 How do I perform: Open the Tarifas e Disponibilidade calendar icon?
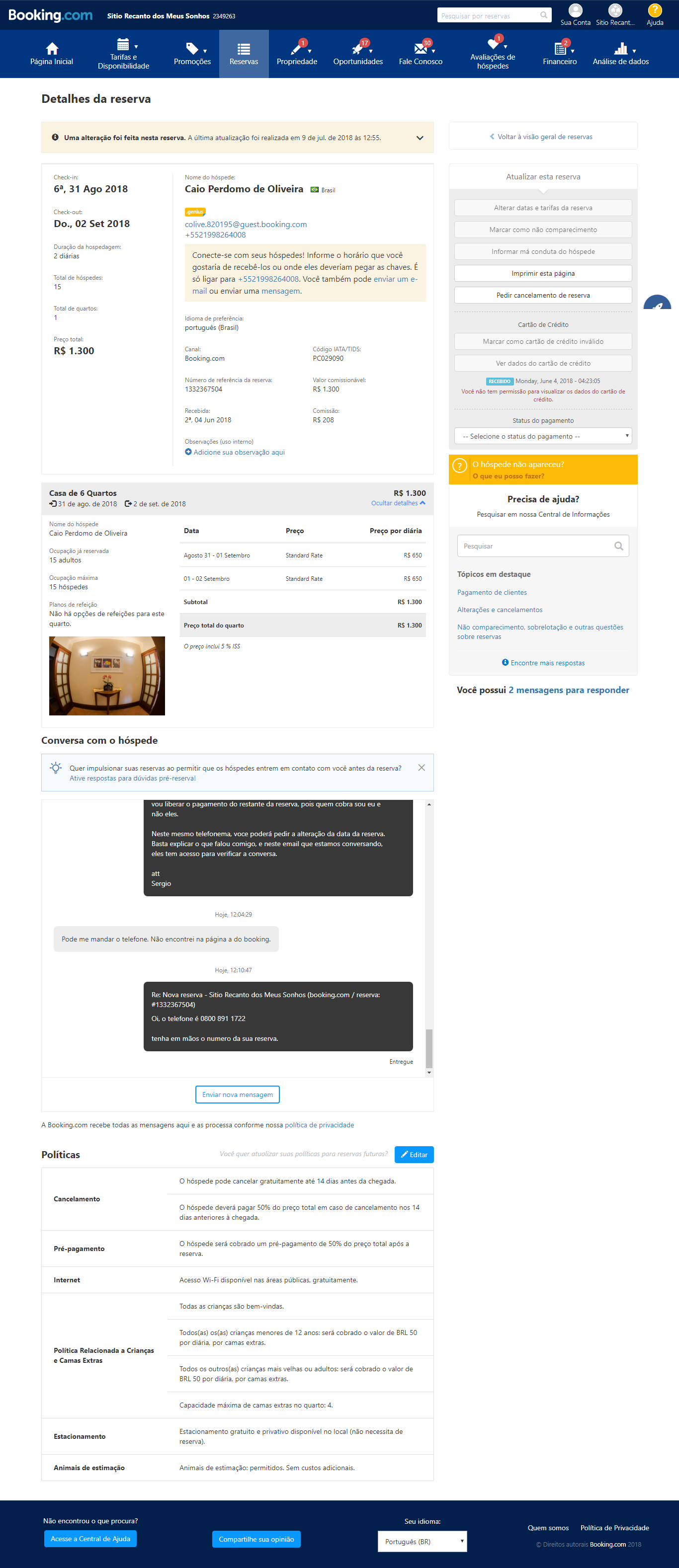tap(122, 44)
